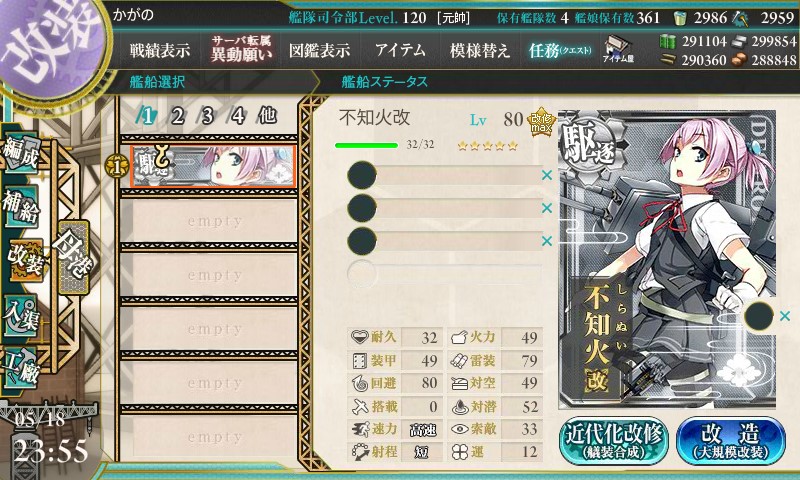Open 図鑑表示 encyclopedia menu
Viewport: 800px width, 480px height.
(319, 50)
